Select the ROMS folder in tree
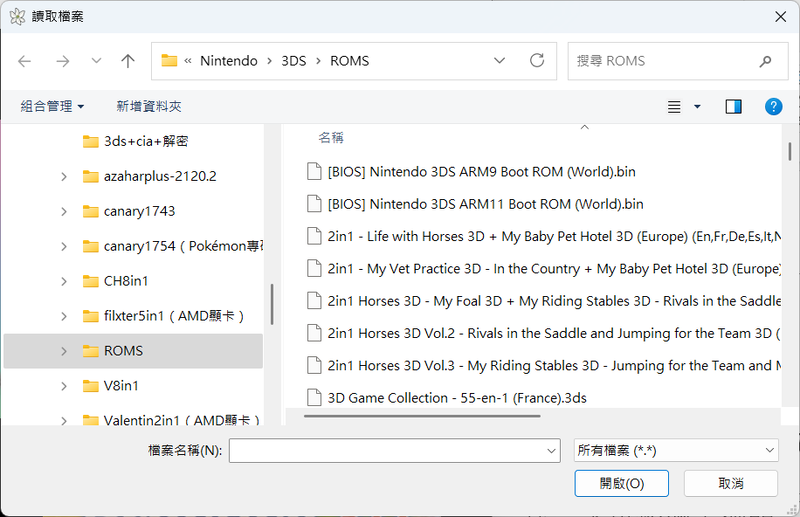The width and height of the screenshot is (800, 517). point(133,351)
